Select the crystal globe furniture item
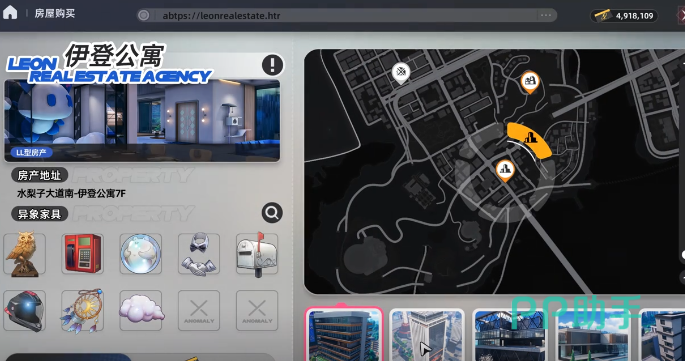The image size is (685, 361). 141,254
